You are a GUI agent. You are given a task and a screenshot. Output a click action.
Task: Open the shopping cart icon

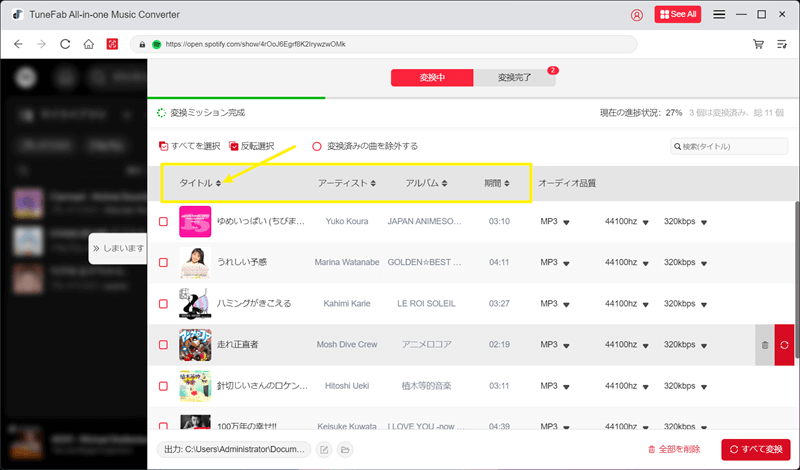(758, 44)
